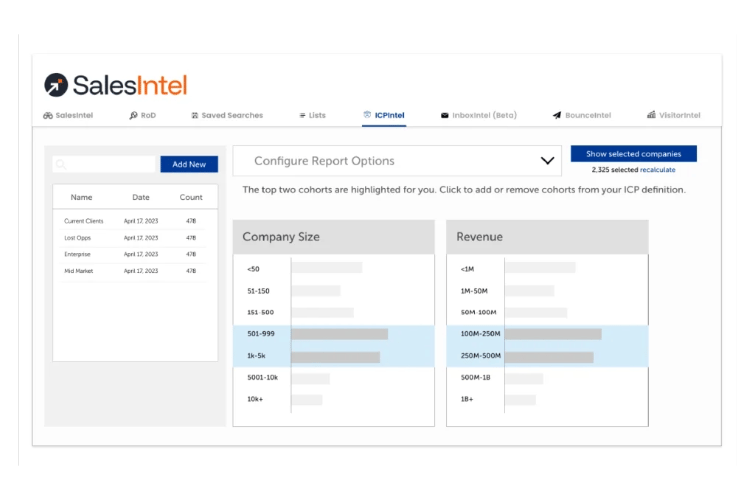Image resolution: width=755 pixels, height=500 pixels.
Task: Click the Lists tab icon
Action: tap(302, 116)
